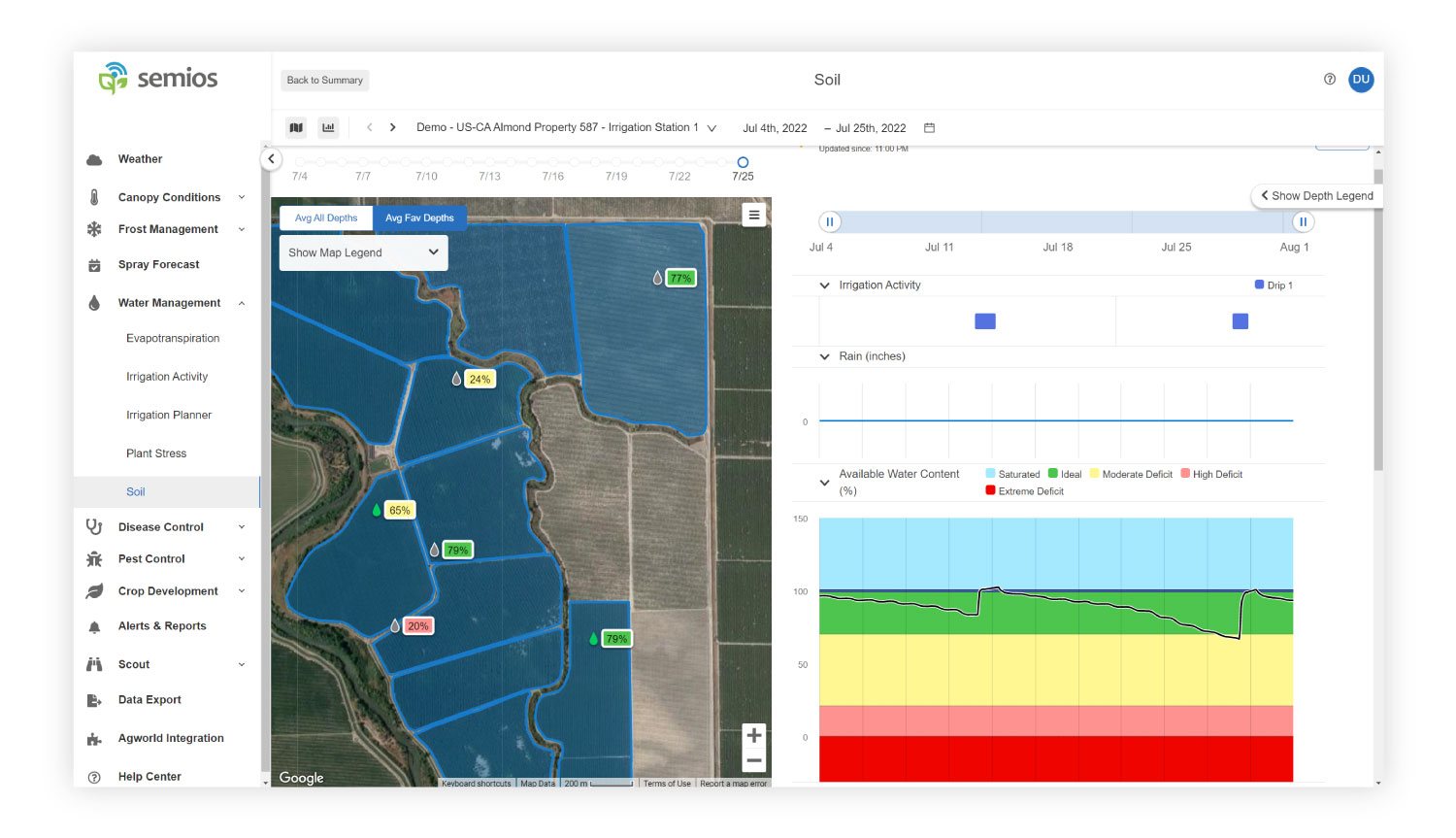Screen dimensions: 1456x838
Task: Click the Disease Control stethoscope icon
Action: [x=94, y=526]
